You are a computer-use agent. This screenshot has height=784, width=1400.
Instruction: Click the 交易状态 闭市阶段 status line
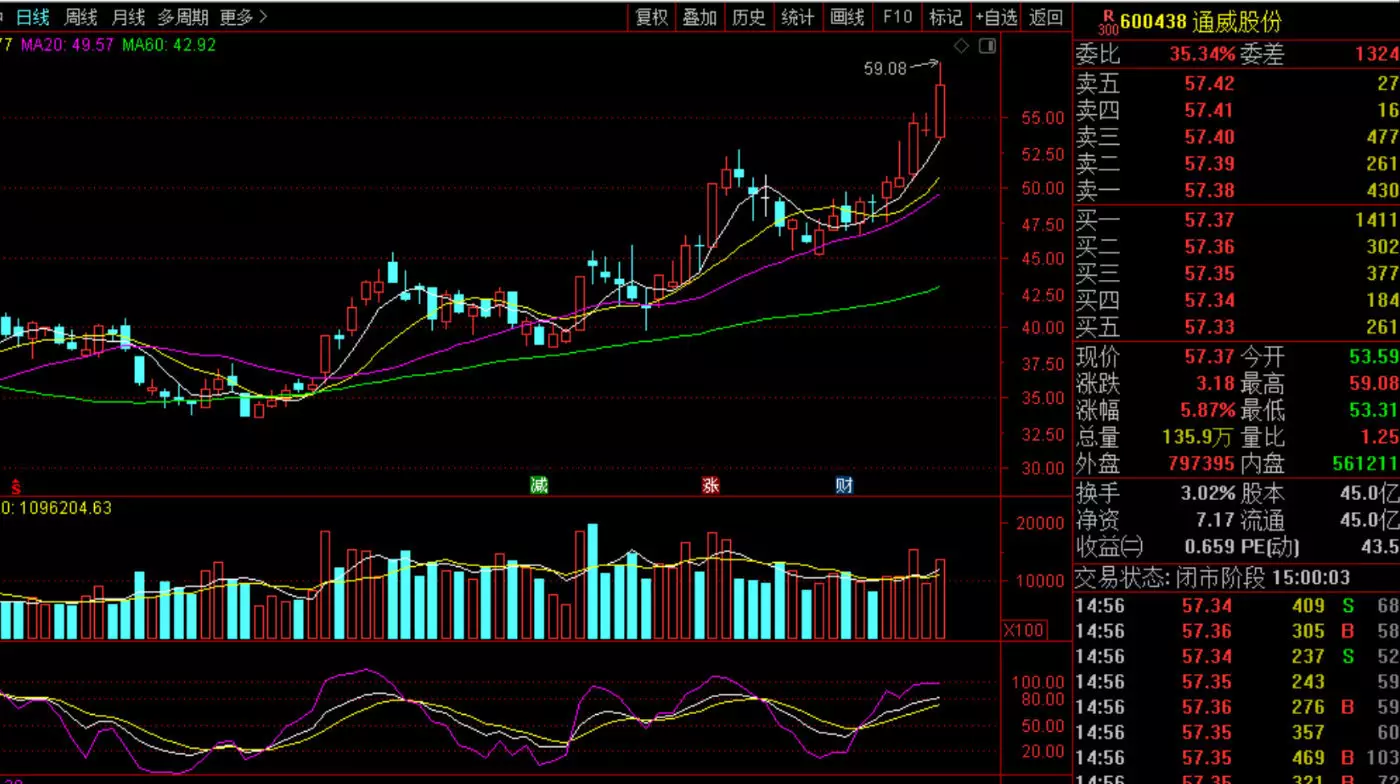pyautogui.click(x=1212, y=578)
